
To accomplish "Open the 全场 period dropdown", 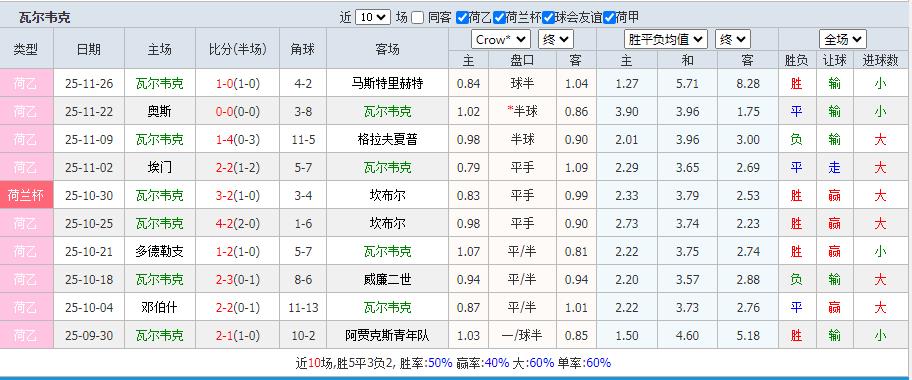I will click(x=843, y=40).
